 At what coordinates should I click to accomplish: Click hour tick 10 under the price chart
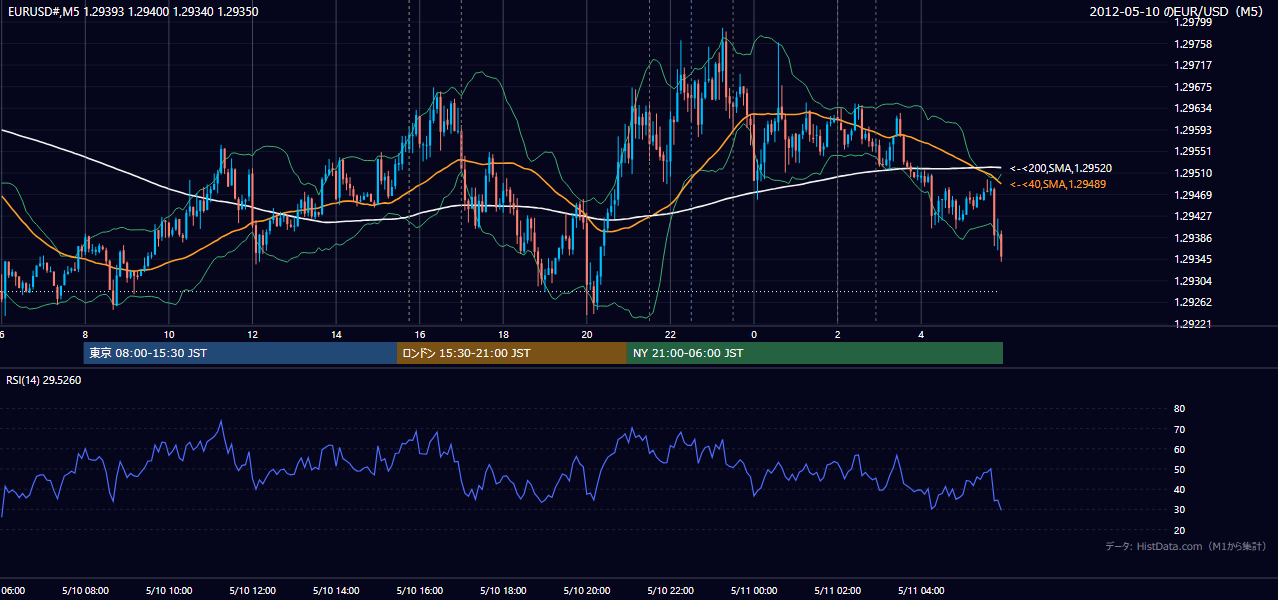(x=169, y=335)
